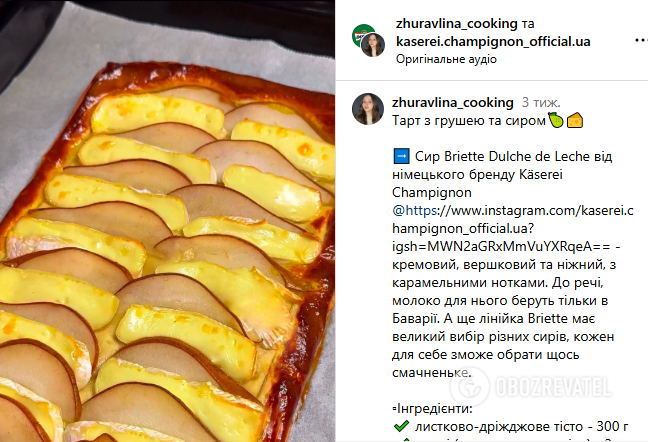
Task: Open kaserei.champignon_official.ua profile link
Action: tap(493, 41)
